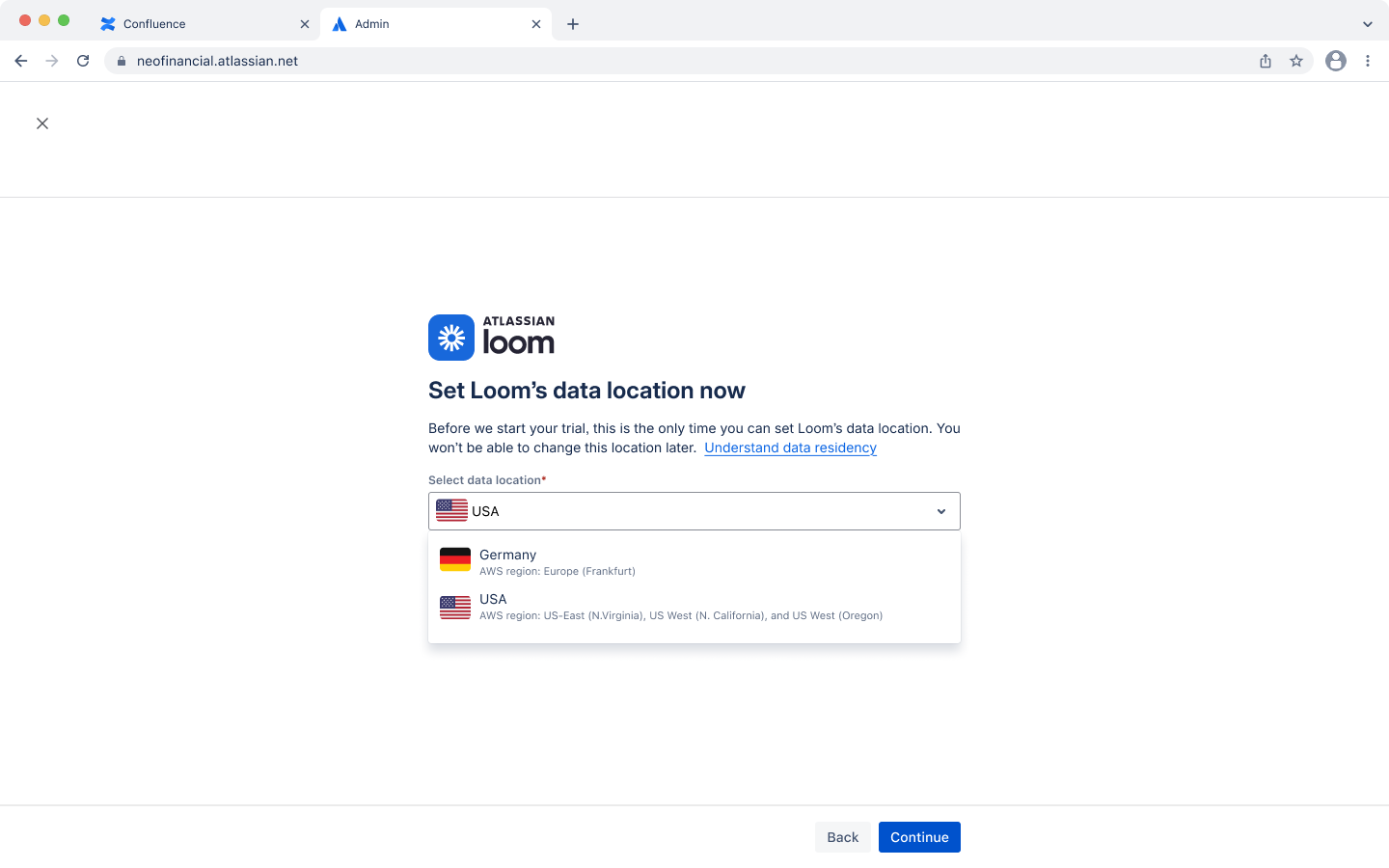
Task: Open a new browser tab
Action: coord(573,24)
